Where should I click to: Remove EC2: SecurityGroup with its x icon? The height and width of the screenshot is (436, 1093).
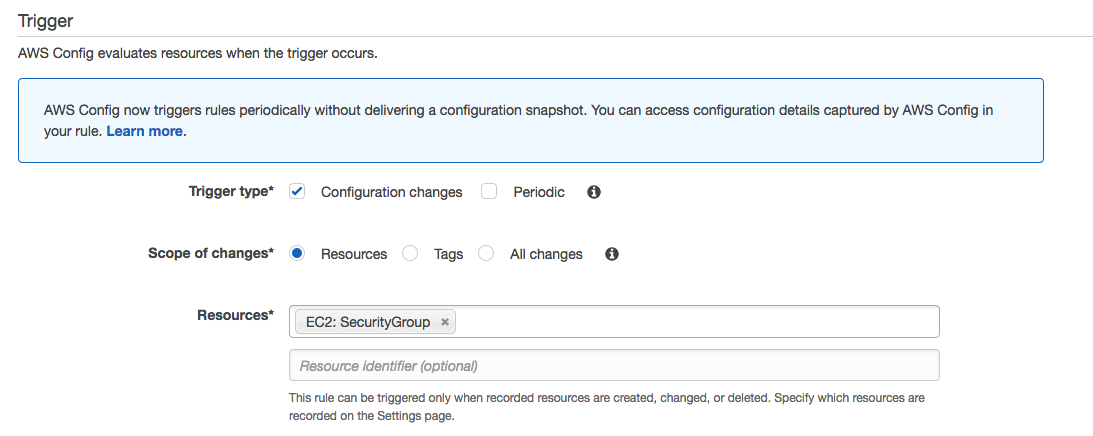click(x=445, y=322)
